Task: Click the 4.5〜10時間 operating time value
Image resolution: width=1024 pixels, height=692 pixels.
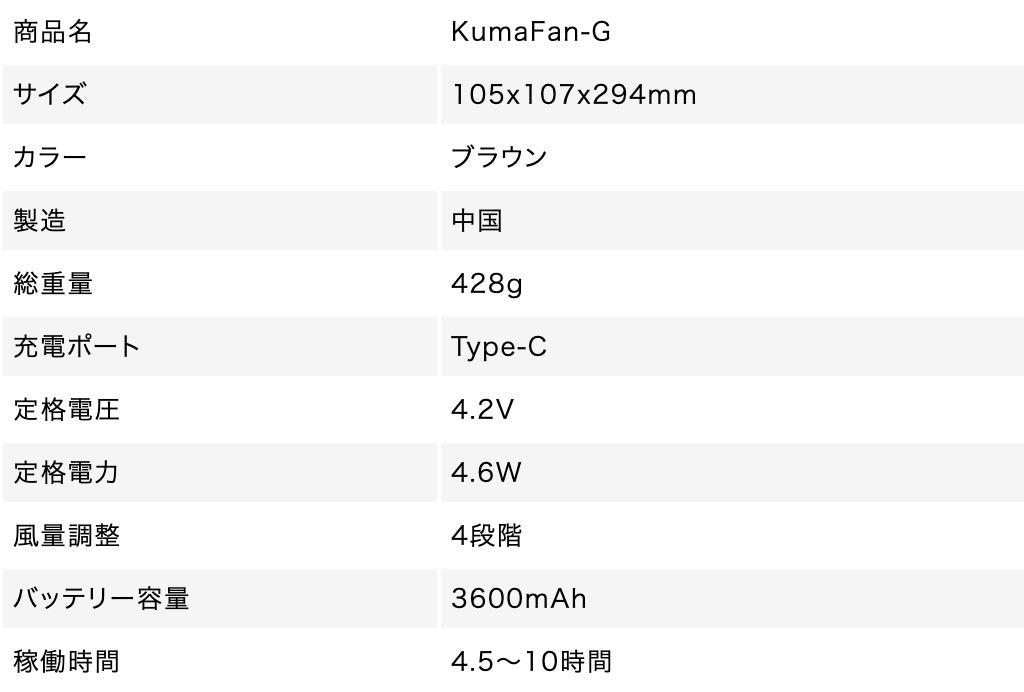Action: pos(531,662)
